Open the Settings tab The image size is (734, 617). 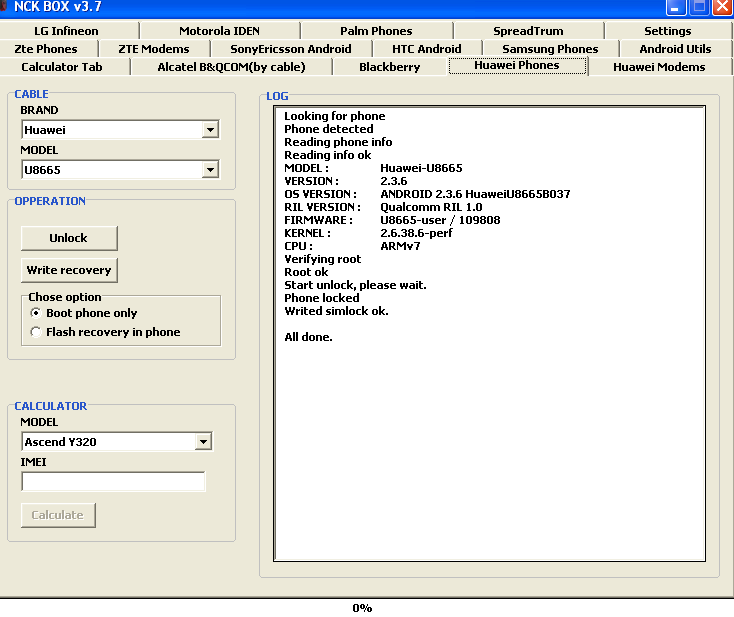(667, 31)
